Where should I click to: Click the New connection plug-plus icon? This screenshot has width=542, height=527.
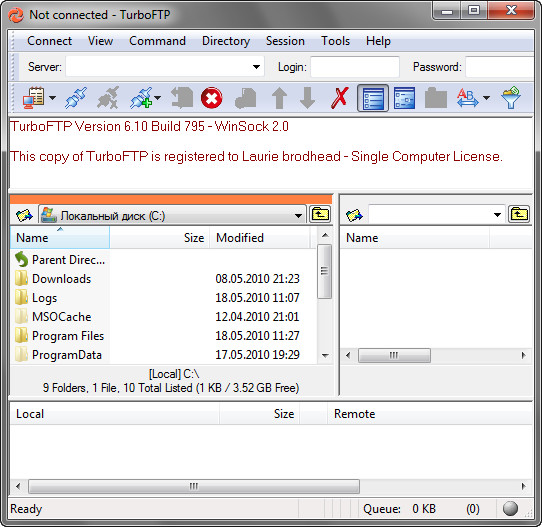pos(142,98)
